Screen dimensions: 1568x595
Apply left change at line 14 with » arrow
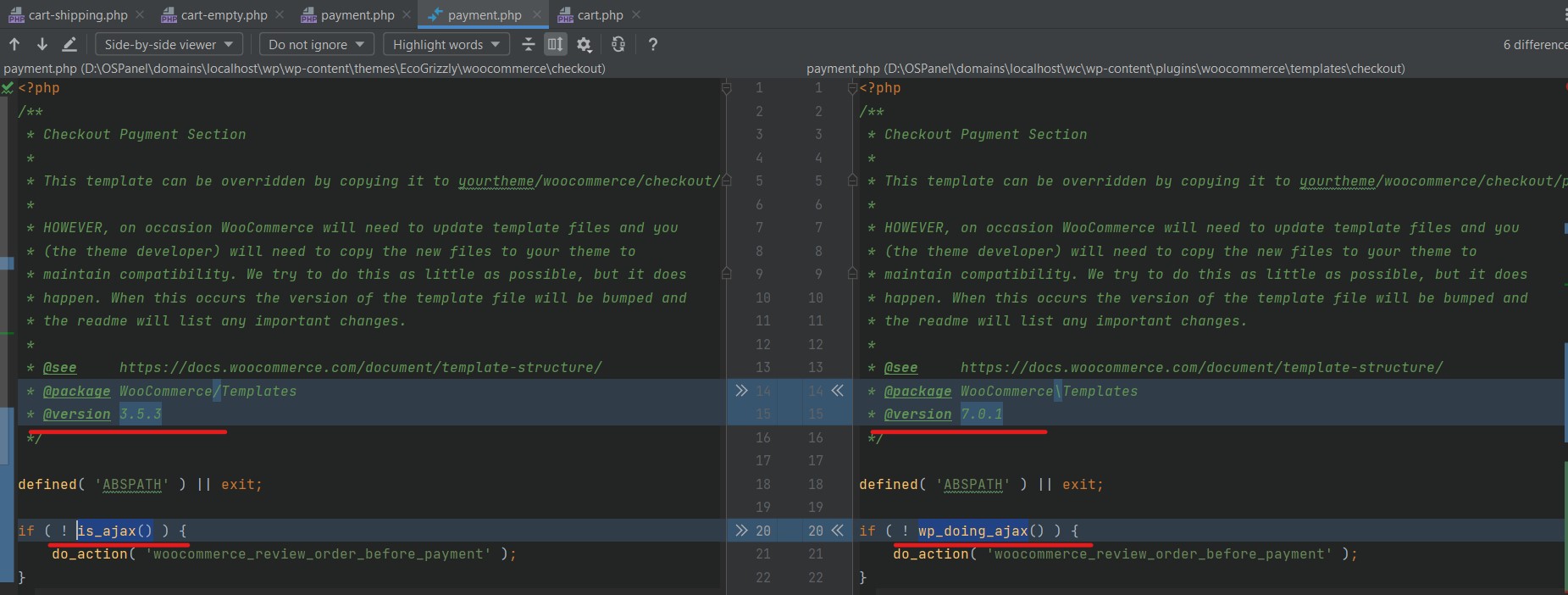click(x=741, y=391)
